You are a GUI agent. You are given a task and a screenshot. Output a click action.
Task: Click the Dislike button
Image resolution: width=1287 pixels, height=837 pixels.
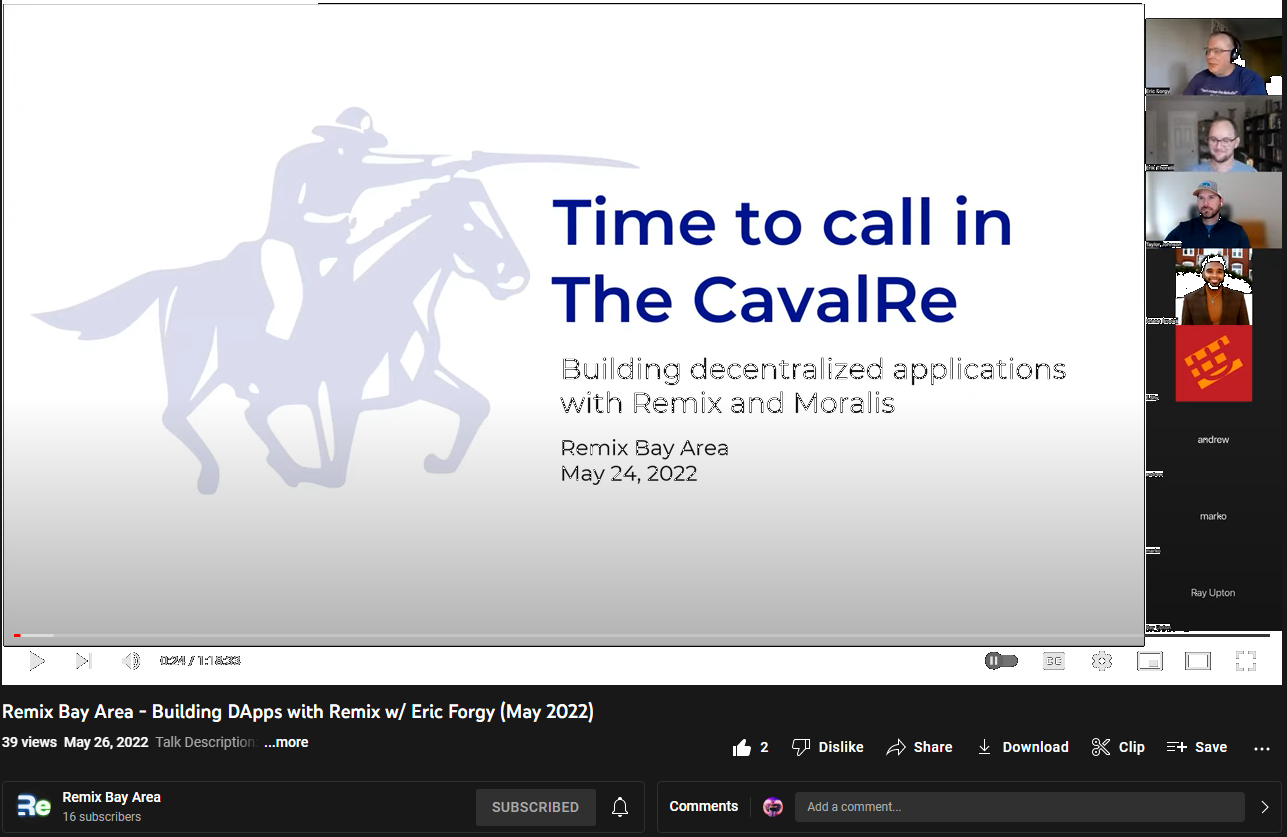(827, 747)
